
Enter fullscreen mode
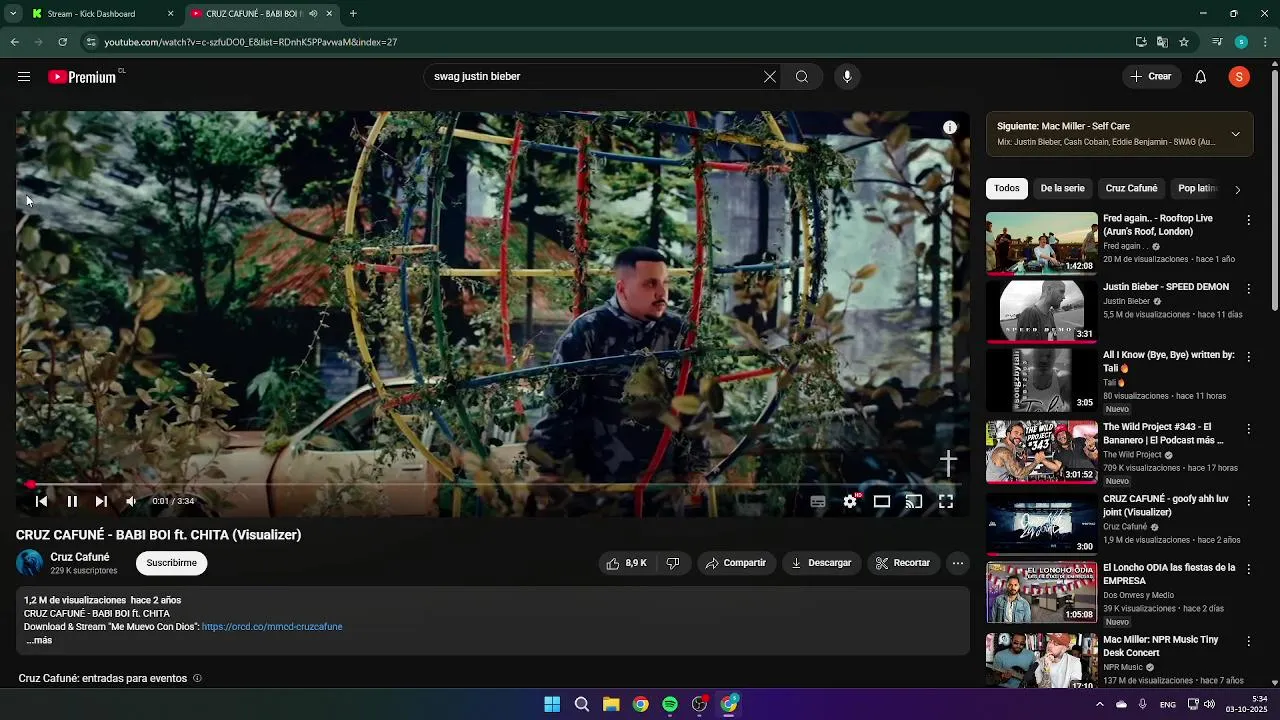(x=946, y=502)
